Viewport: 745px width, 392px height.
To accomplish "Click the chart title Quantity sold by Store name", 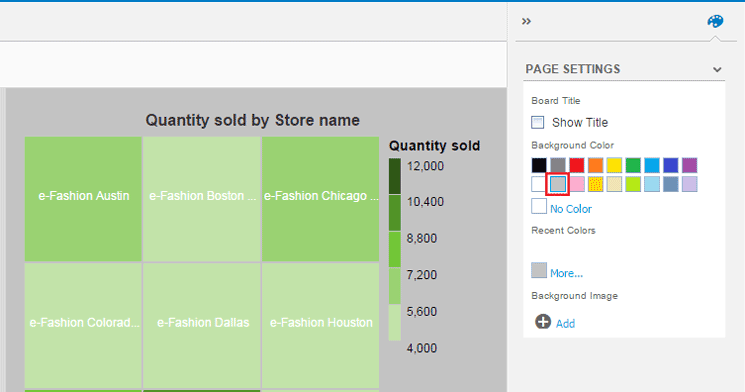I will 252,120.
